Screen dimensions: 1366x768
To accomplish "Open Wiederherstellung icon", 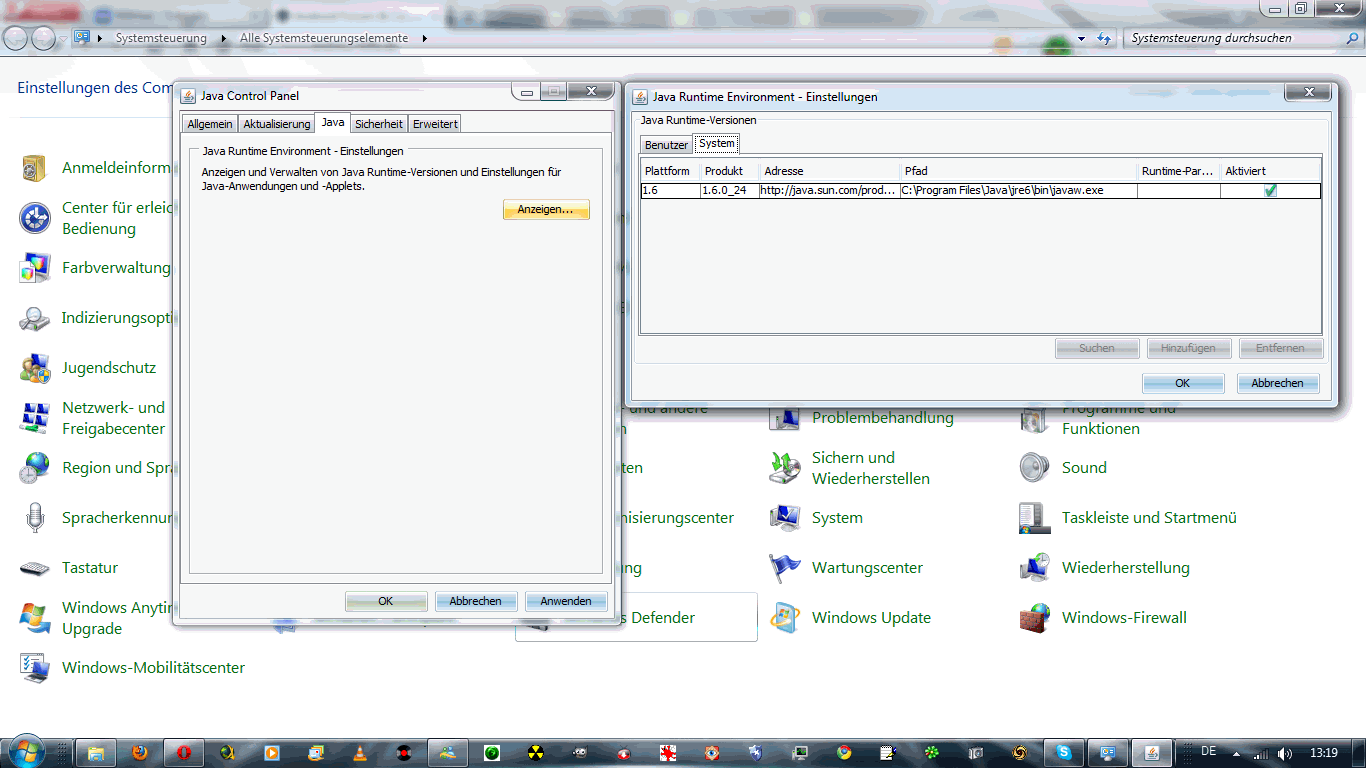I will pyautogui.click(x=1035, y=568).
